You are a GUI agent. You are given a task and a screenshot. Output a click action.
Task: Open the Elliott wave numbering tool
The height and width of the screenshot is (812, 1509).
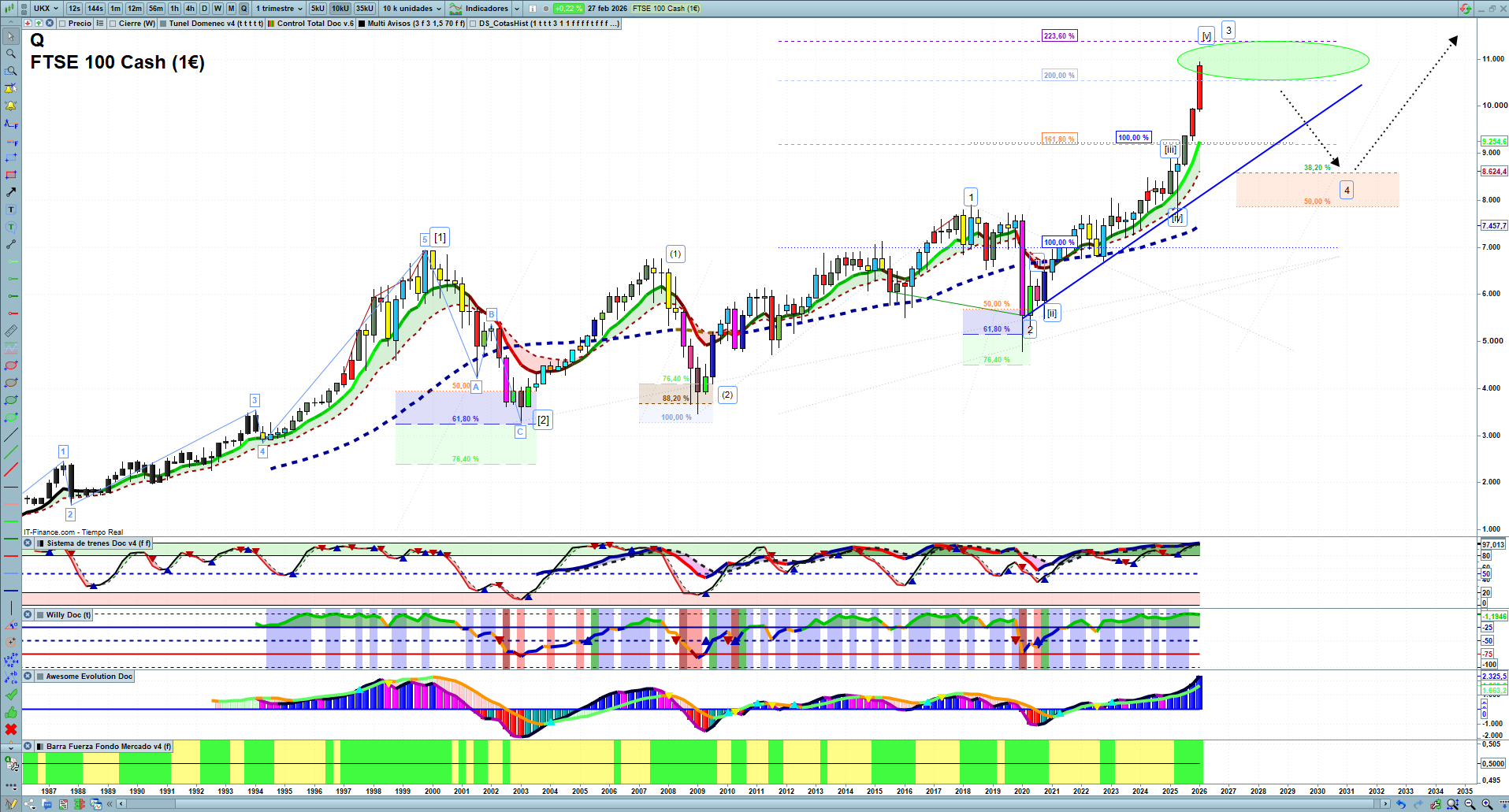tap(11, 660)
